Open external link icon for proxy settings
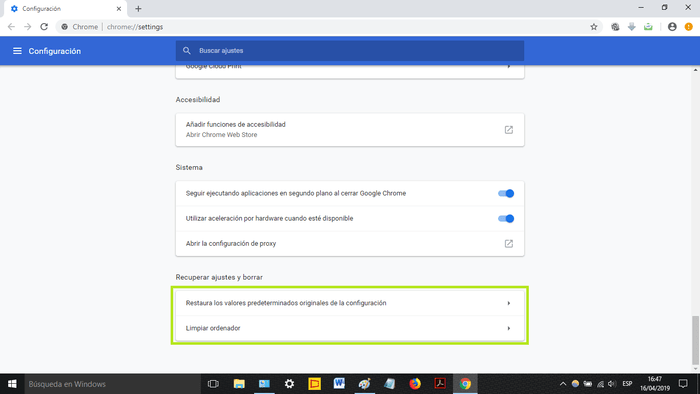This screenshot has width=700, height=394. pyautogui.click(x=508, y=244)
